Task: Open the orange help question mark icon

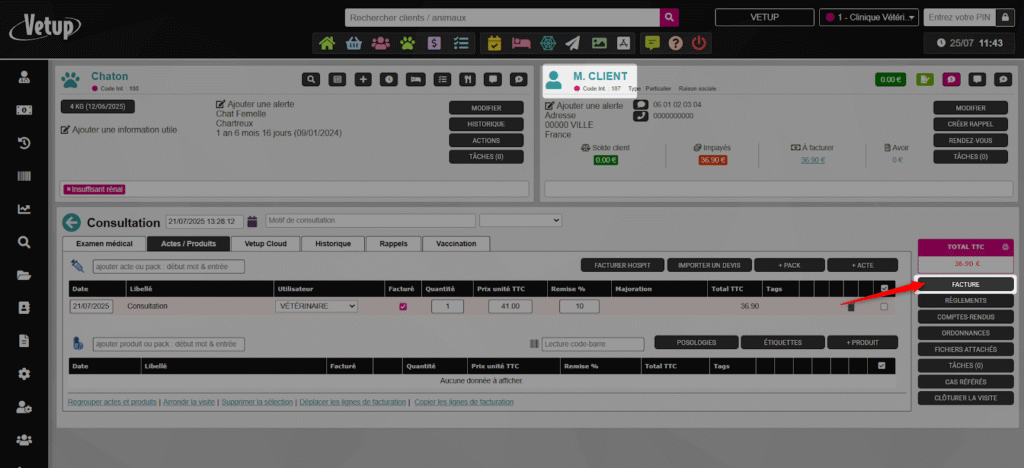Action: (x=676, y=43)
